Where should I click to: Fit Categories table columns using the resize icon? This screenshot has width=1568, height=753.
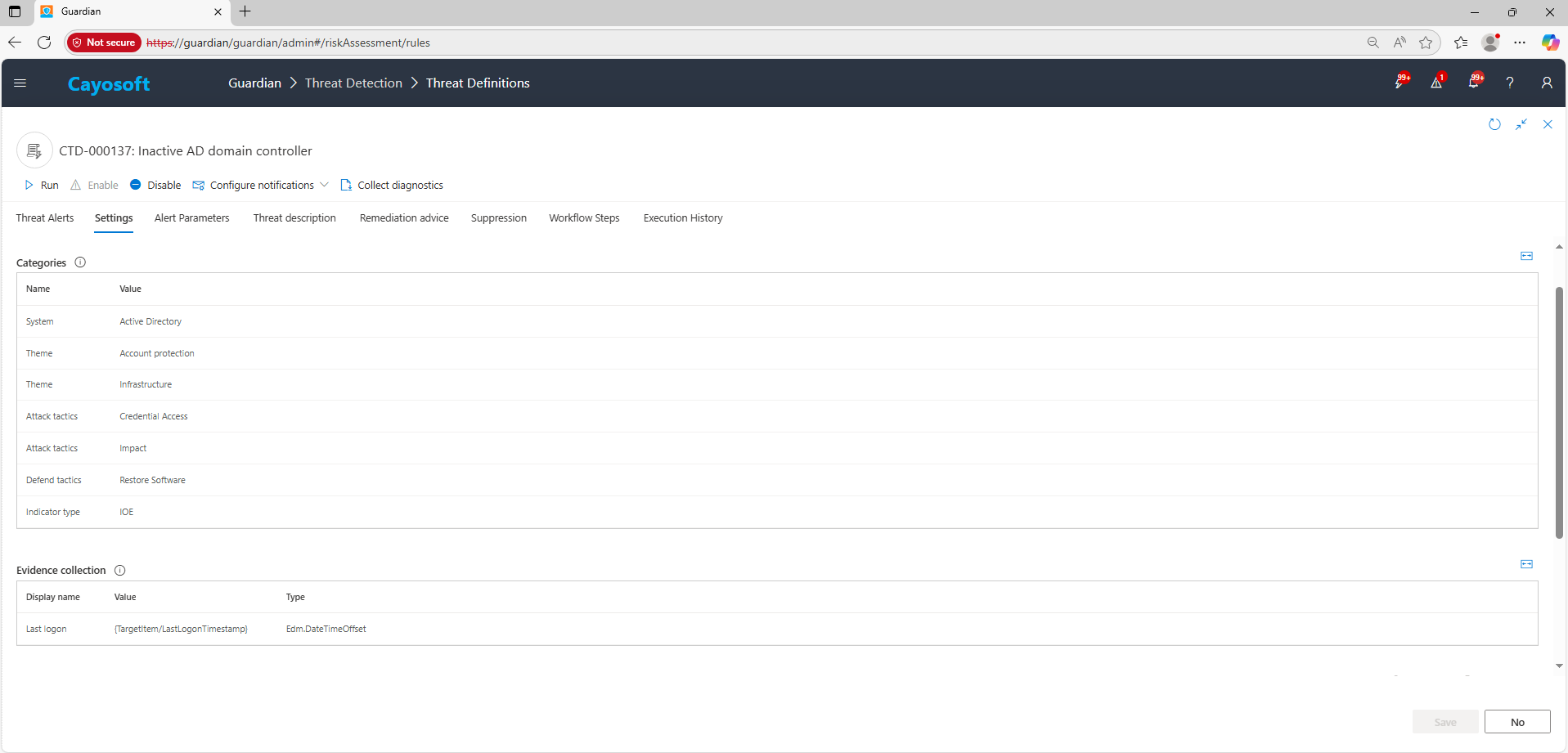1526,256
